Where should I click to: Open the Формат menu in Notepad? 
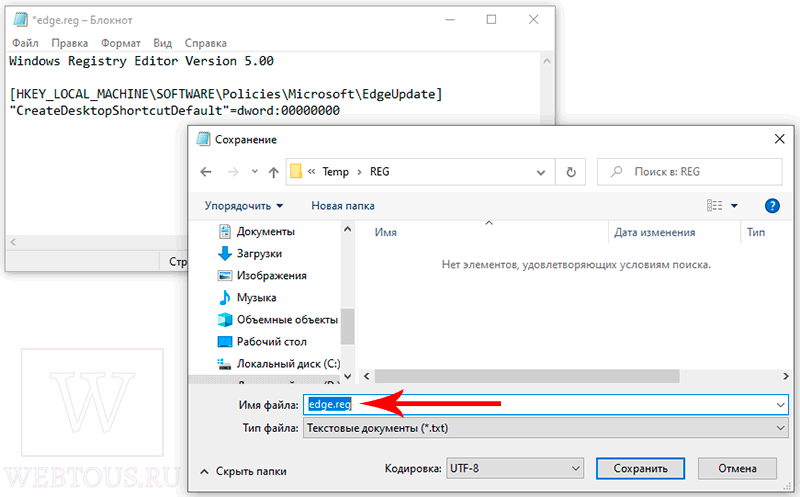pyautogui.click(x=120, y=43)
